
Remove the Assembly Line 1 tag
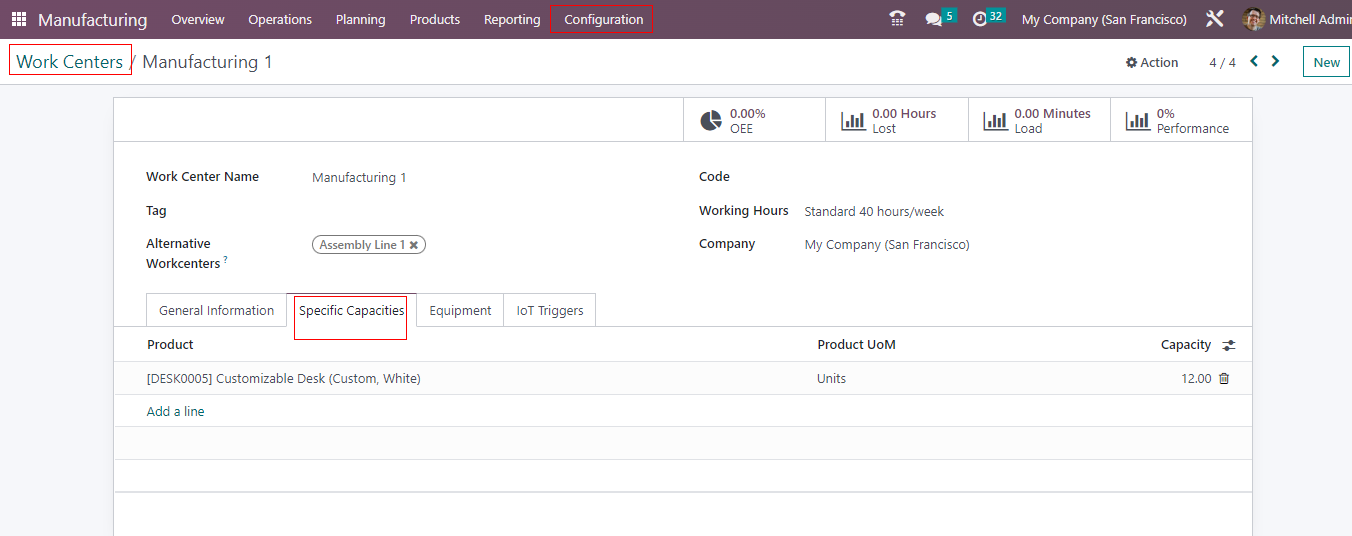(414, 245)
